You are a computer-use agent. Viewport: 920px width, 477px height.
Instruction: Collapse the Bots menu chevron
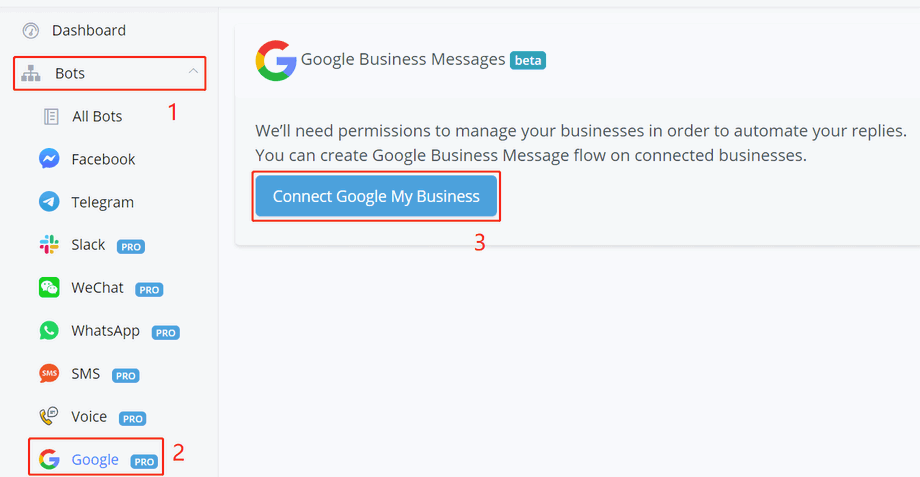[193, 72]
